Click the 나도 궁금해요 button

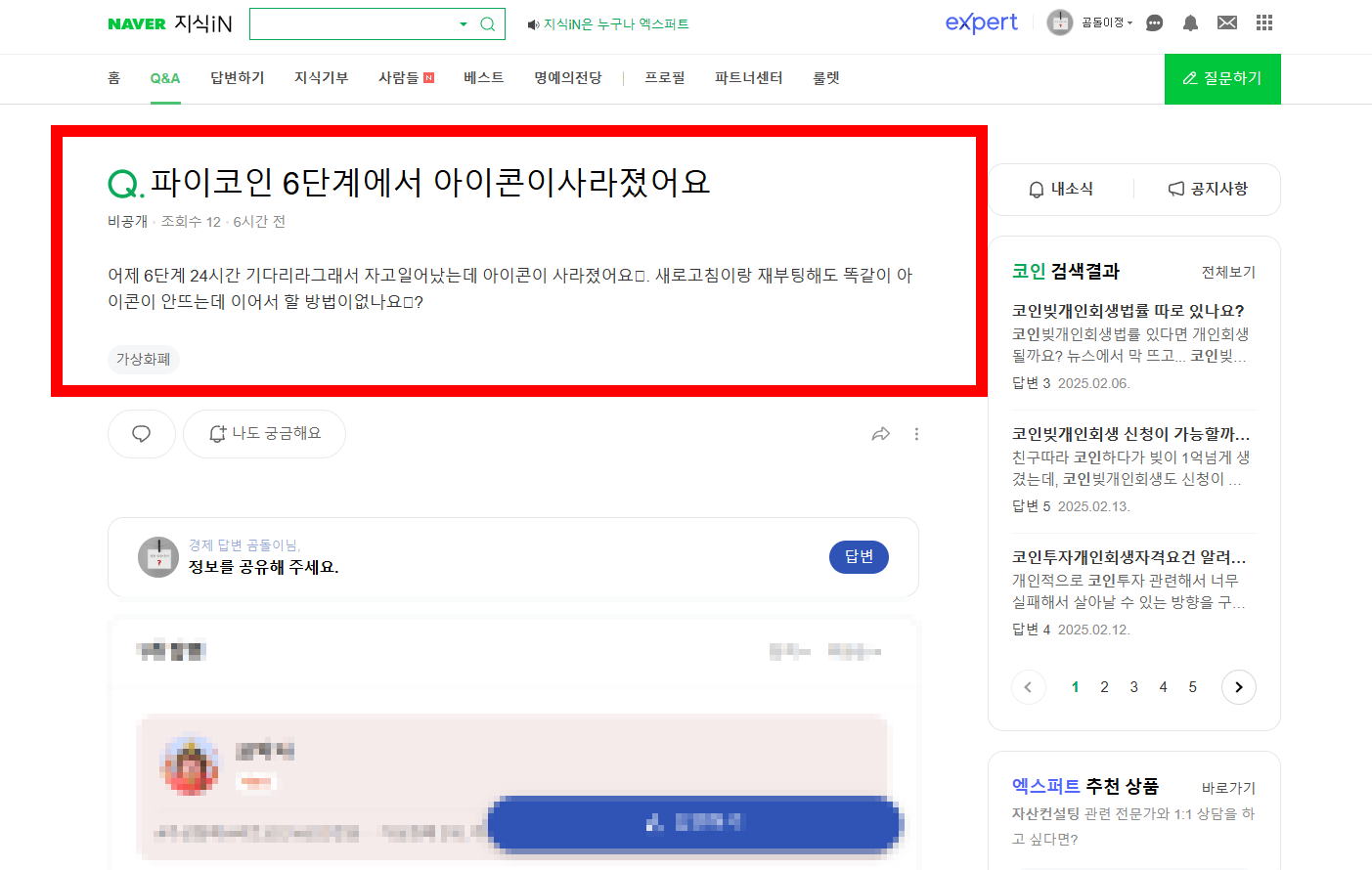(x=265, y=434)
